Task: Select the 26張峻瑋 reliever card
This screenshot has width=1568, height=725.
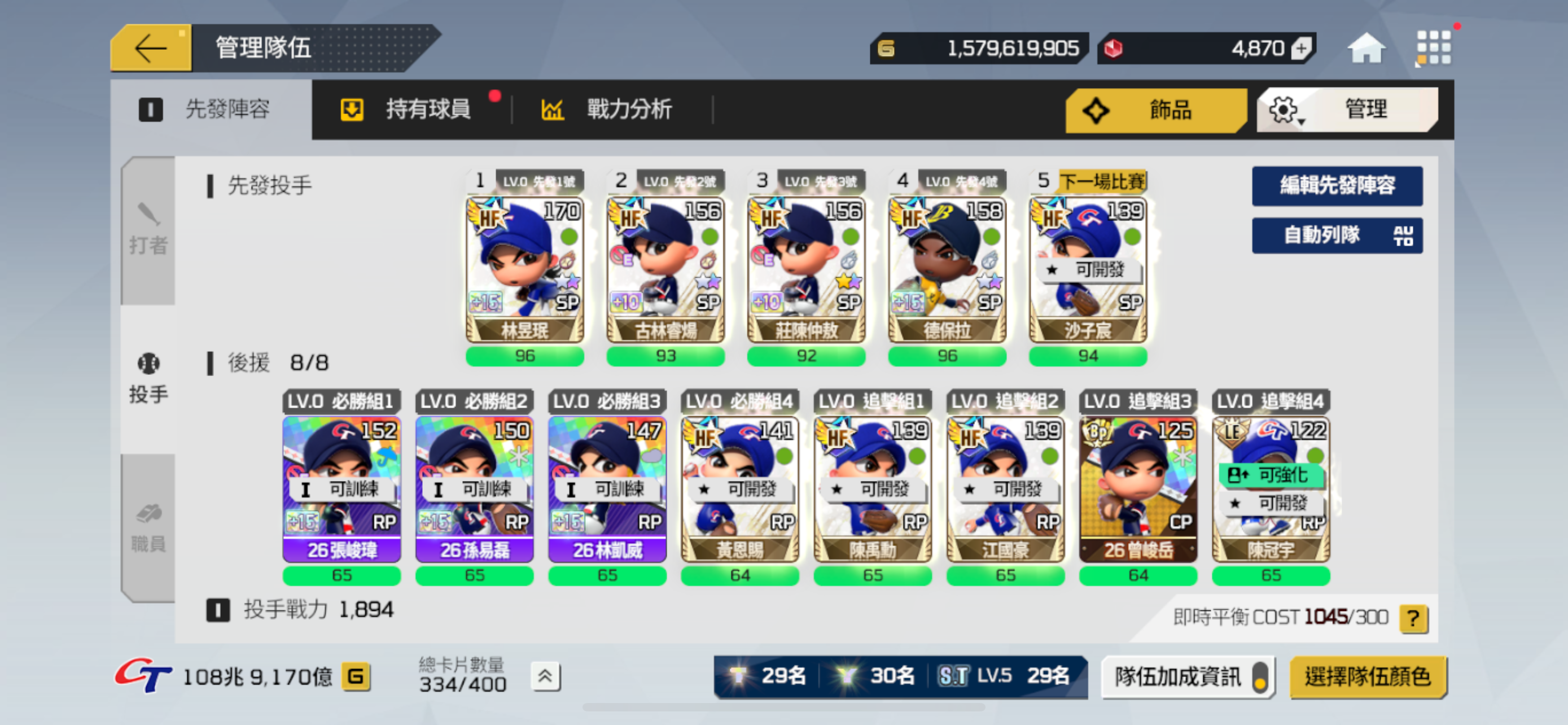Action: (x=341, y=489)
